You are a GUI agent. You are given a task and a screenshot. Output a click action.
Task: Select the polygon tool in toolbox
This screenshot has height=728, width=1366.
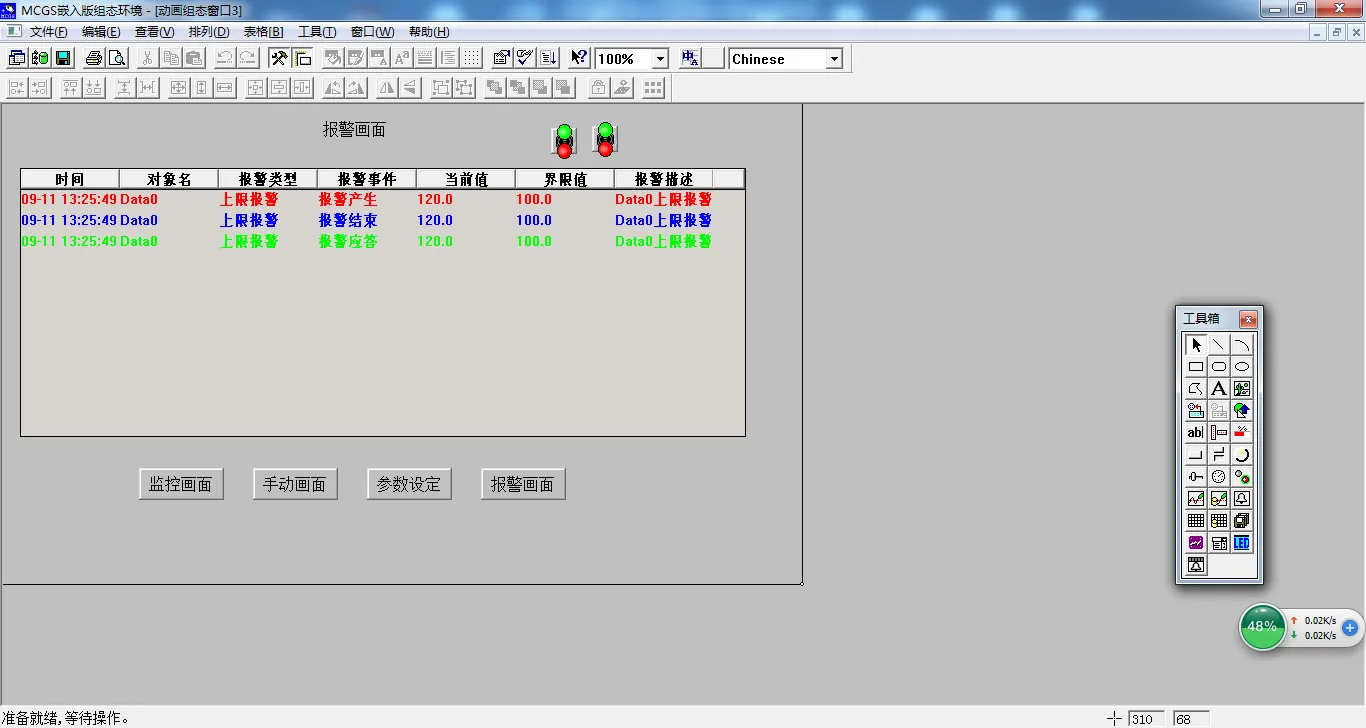coord(1196,389)
